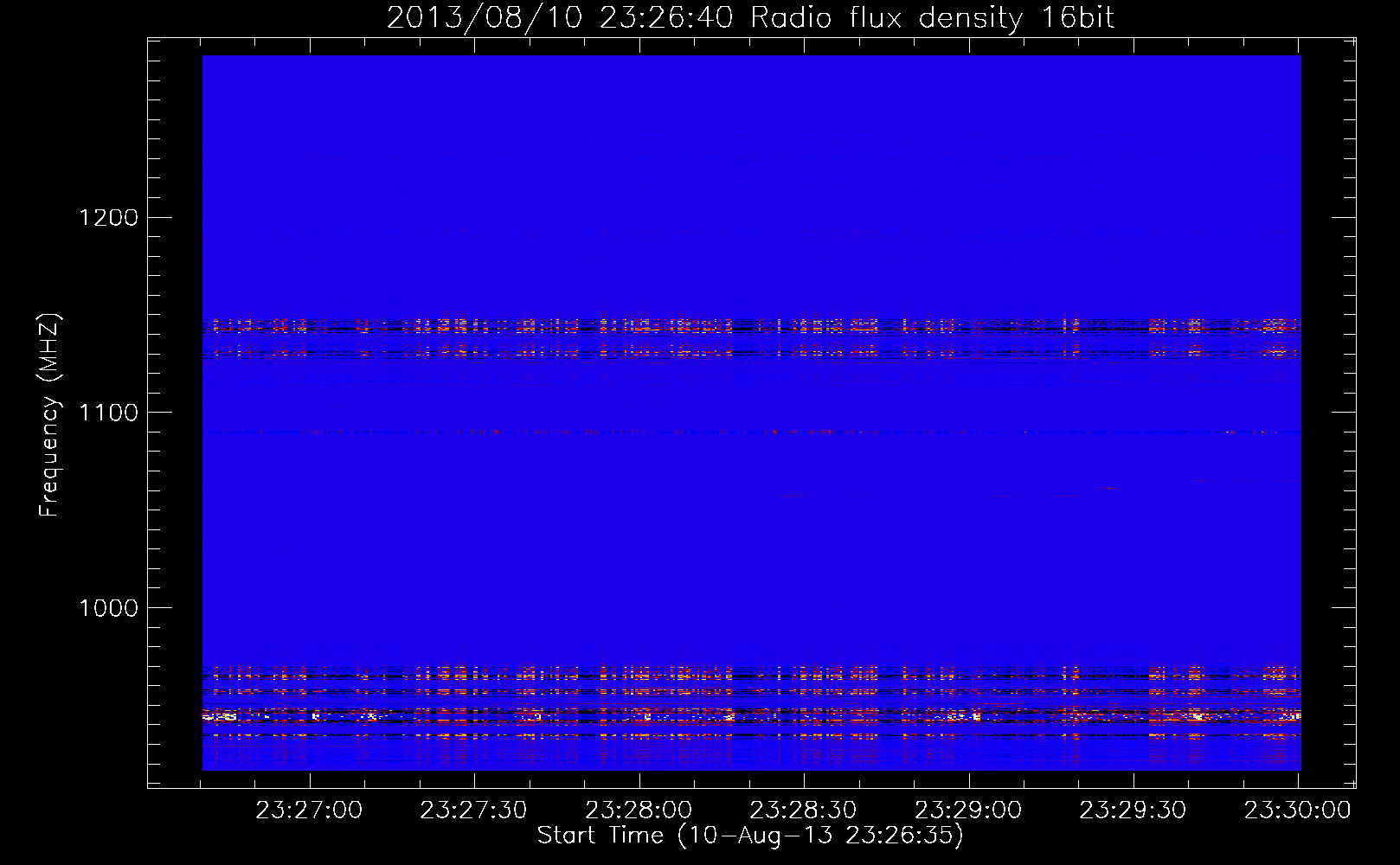Click the 1000 frequency tick label
This screenshot has height=865, width=1400.
pyautogui.click(x=108, y=608)
